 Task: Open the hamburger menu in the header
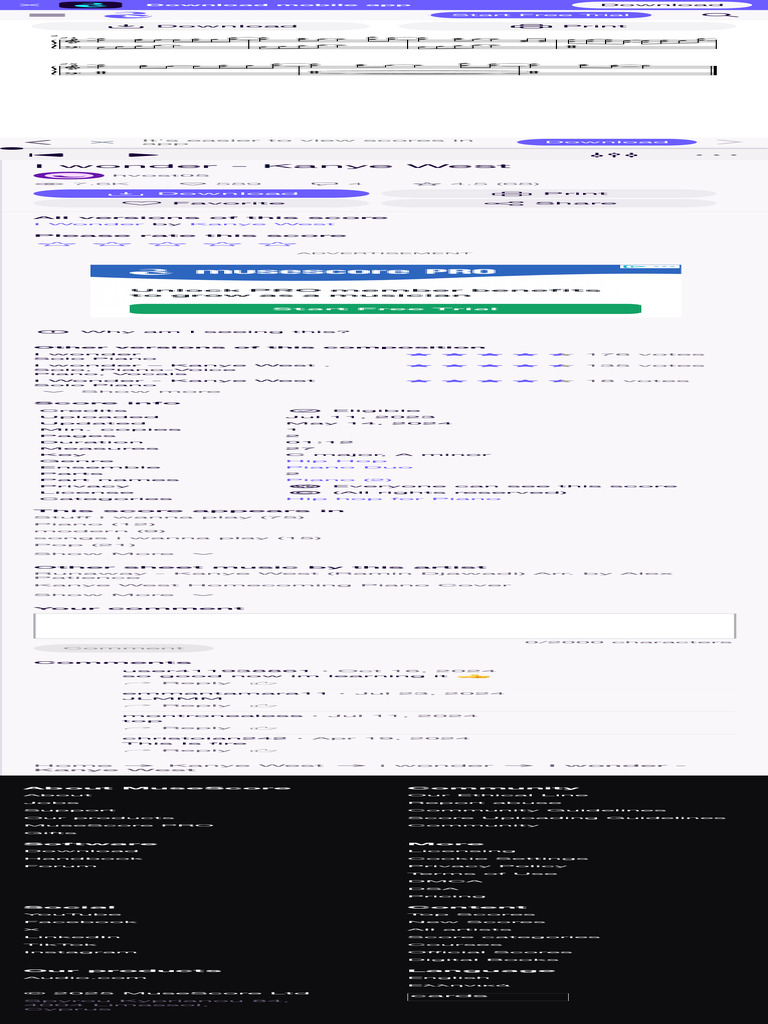pos(47,15)
